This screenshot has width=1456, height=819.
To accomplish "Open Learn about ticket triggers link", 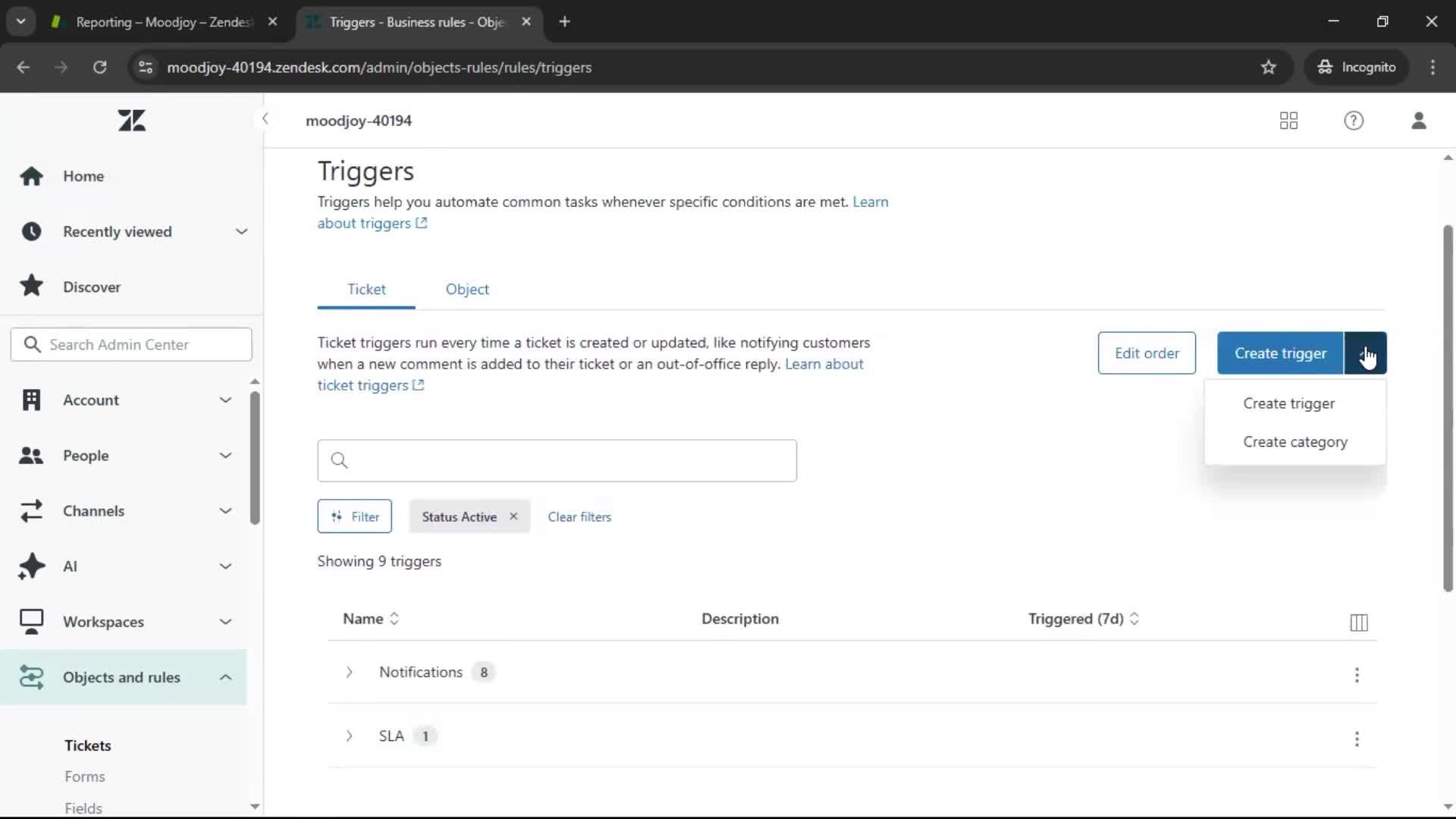I will pos(371,385).
